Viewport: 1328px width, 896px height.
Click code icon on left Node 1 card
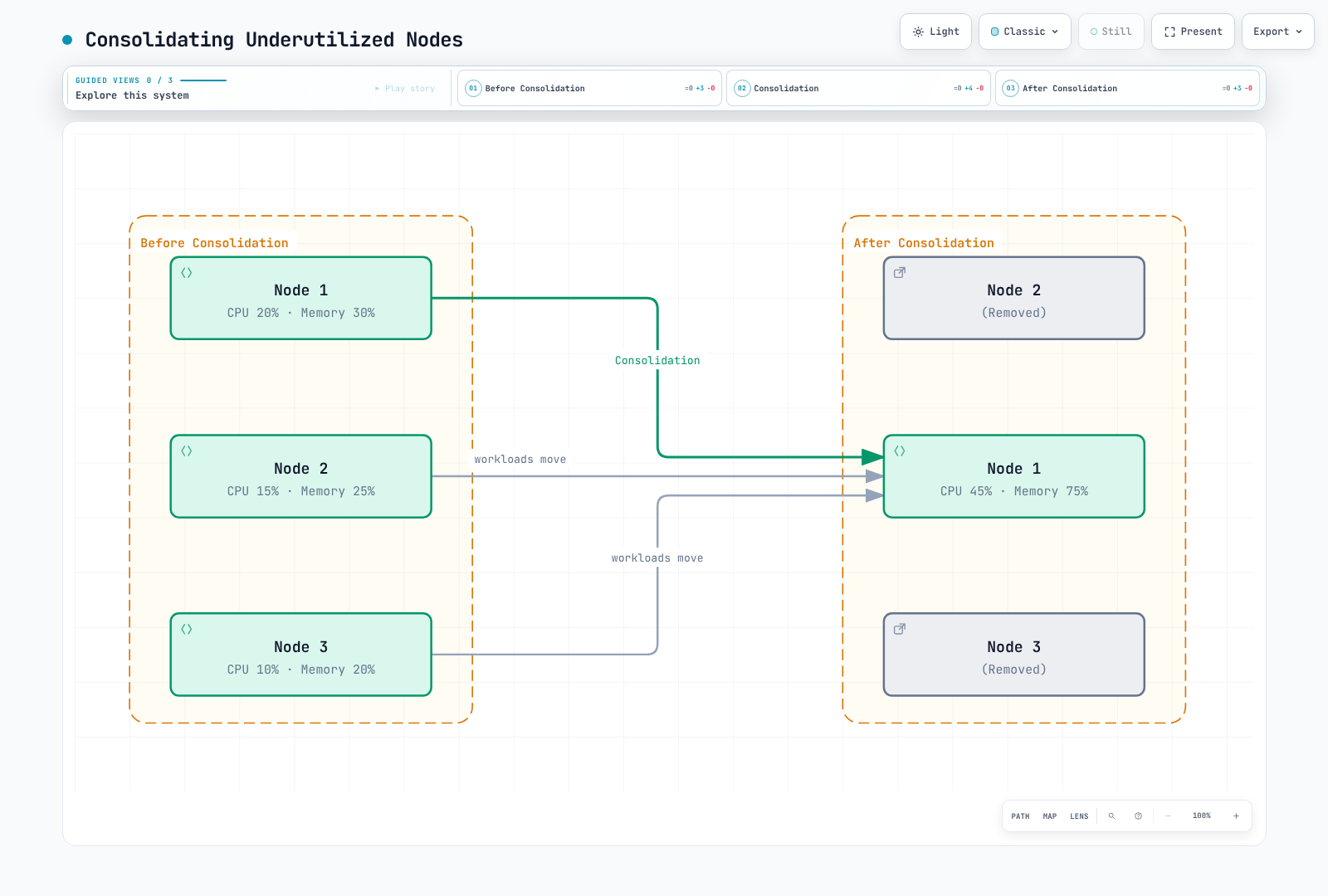click(x=187, y=273)
